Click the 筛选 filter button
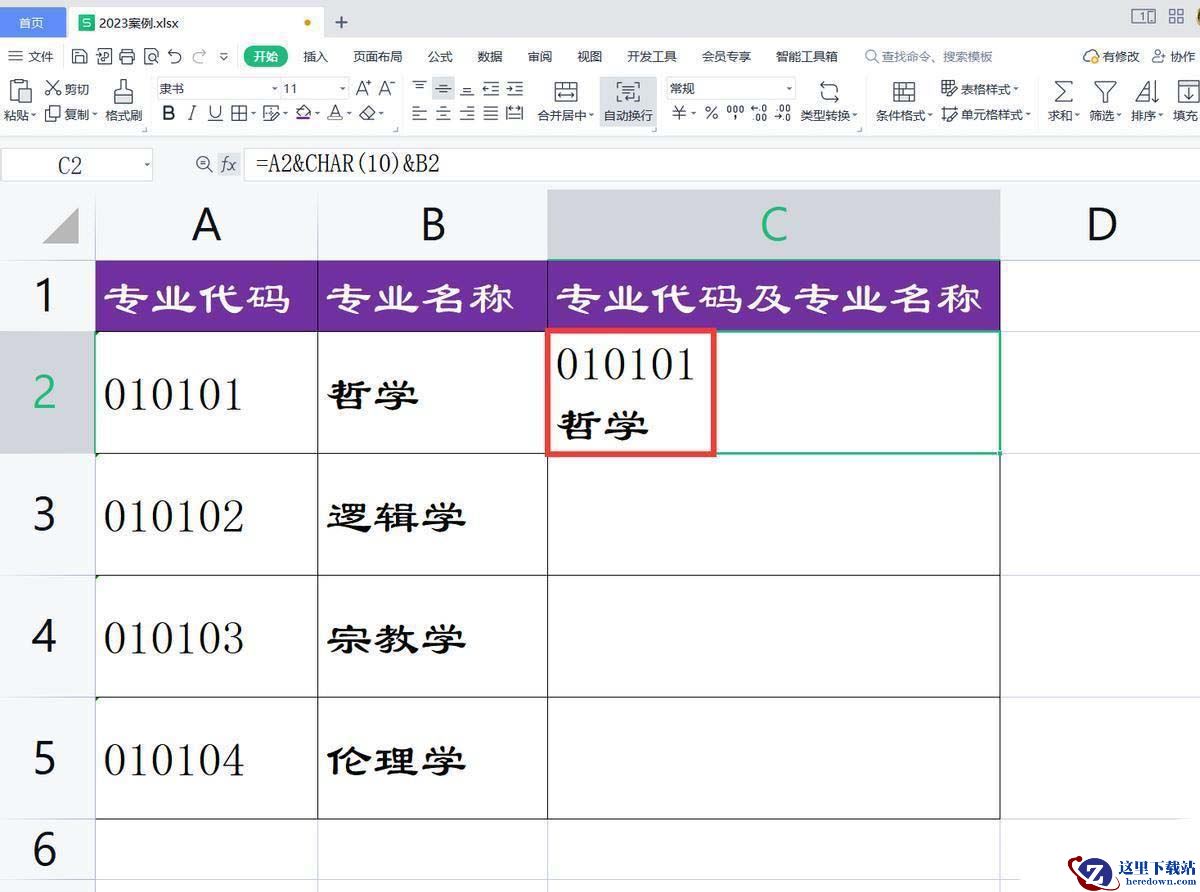 pos(1104,101)
